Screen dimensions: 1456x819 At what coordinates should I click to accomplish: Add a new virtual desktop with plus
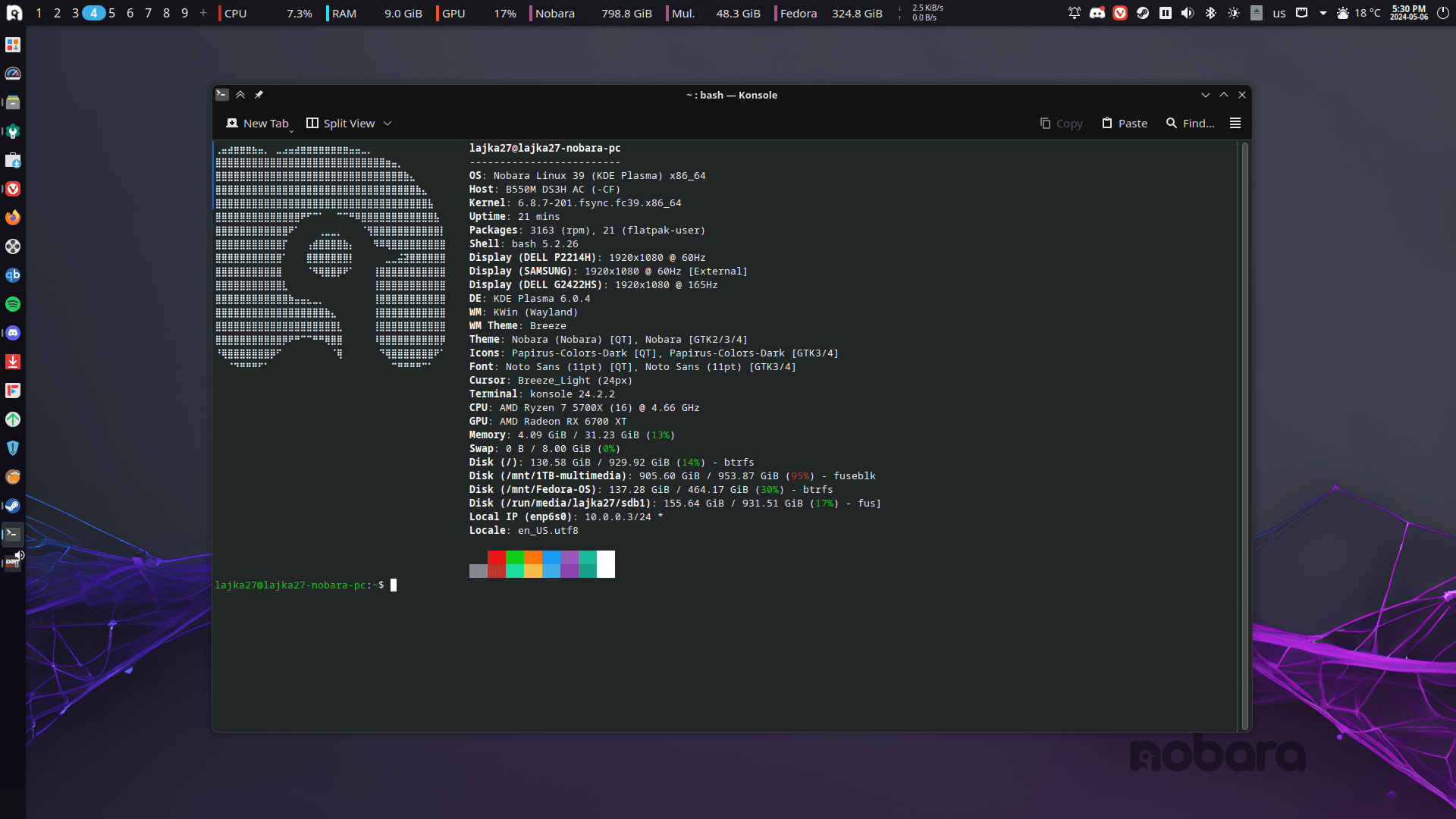(x=203, y=13)
